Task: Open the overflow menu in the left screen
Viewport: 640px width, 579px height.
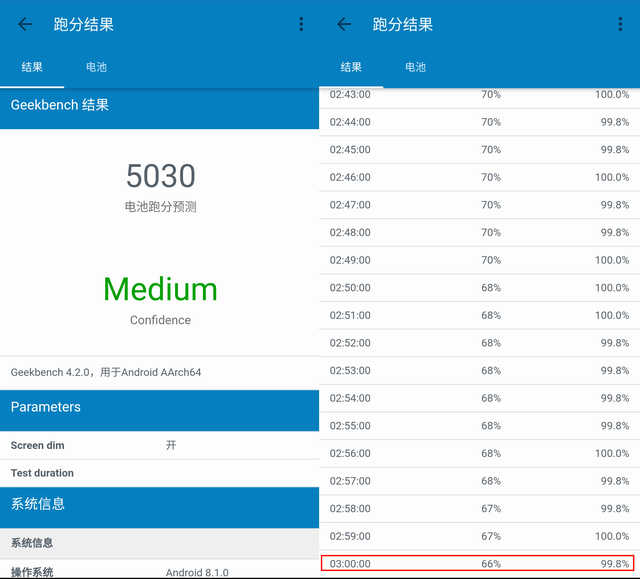Action: coord(301,24)
